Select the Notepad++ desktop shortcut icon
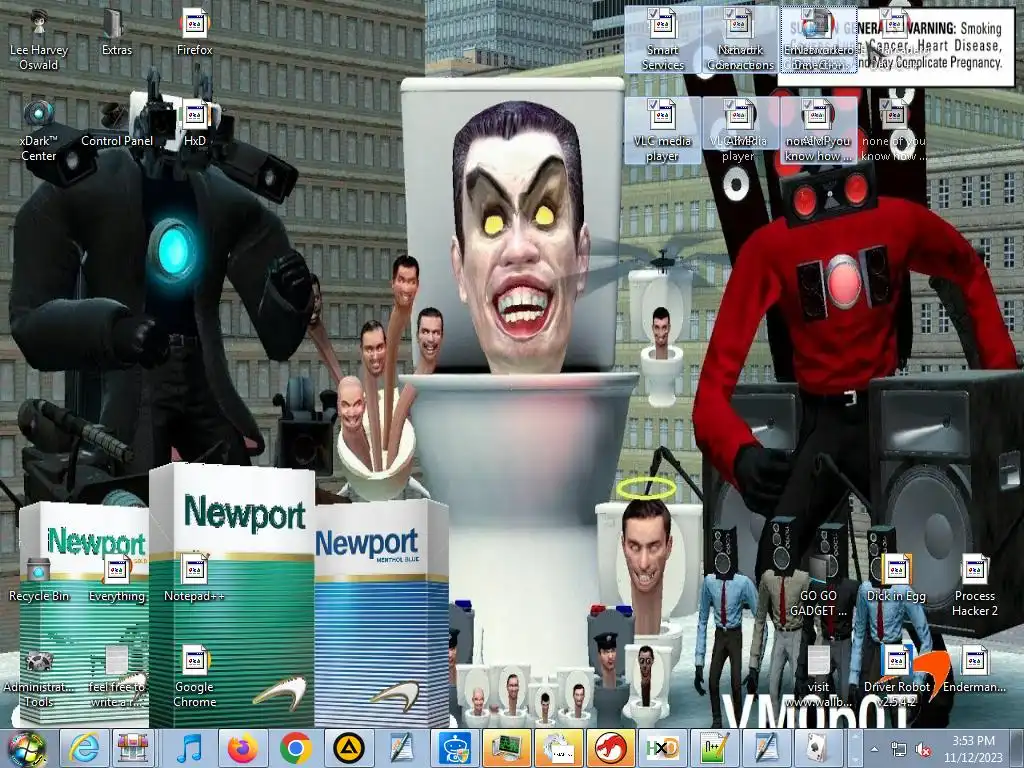Image resolution: width=1024 pixels, height=768 pixels. [x=195, y=579]
